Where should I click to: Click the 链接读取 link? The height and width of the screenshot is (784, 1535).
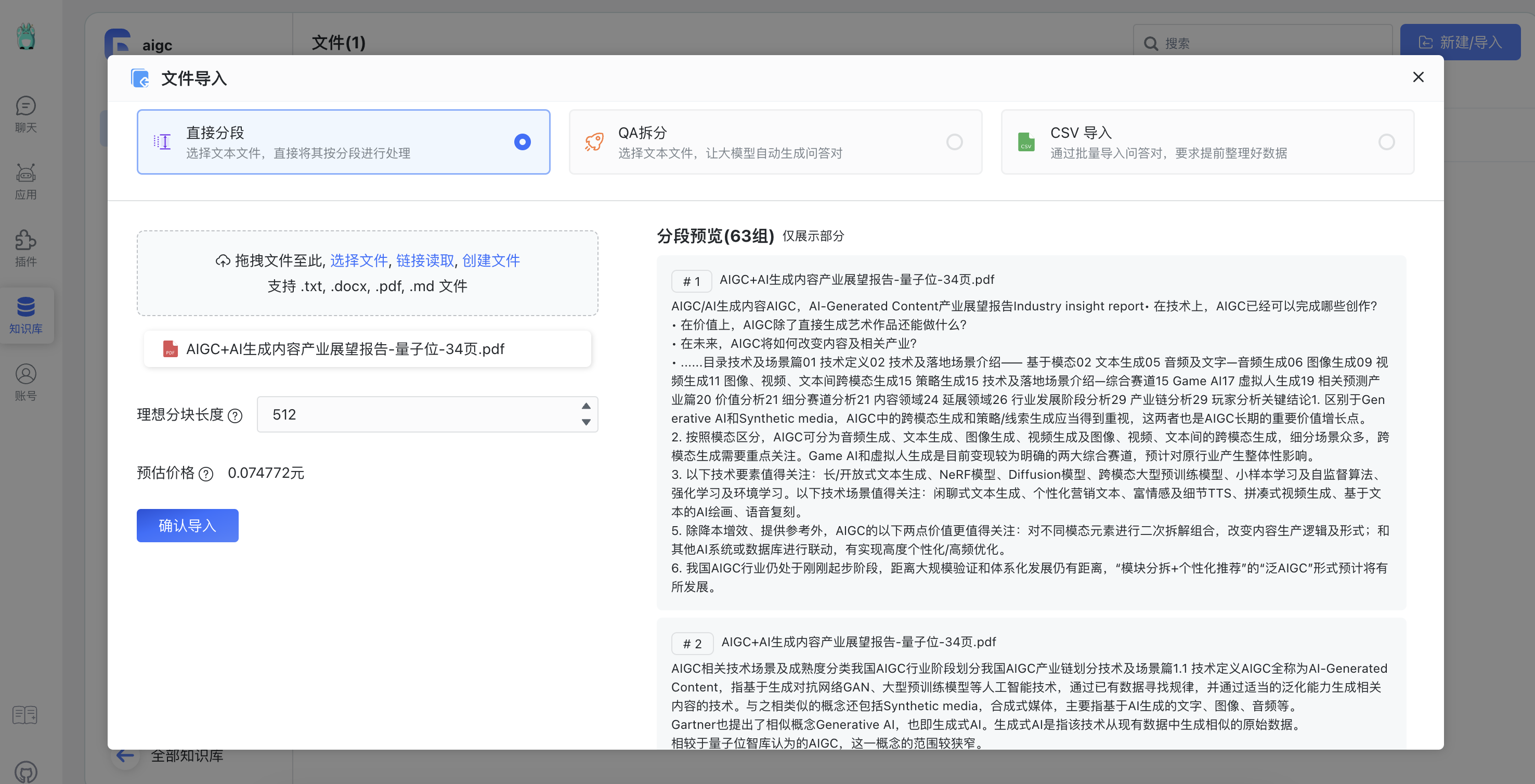pos(425,260)
